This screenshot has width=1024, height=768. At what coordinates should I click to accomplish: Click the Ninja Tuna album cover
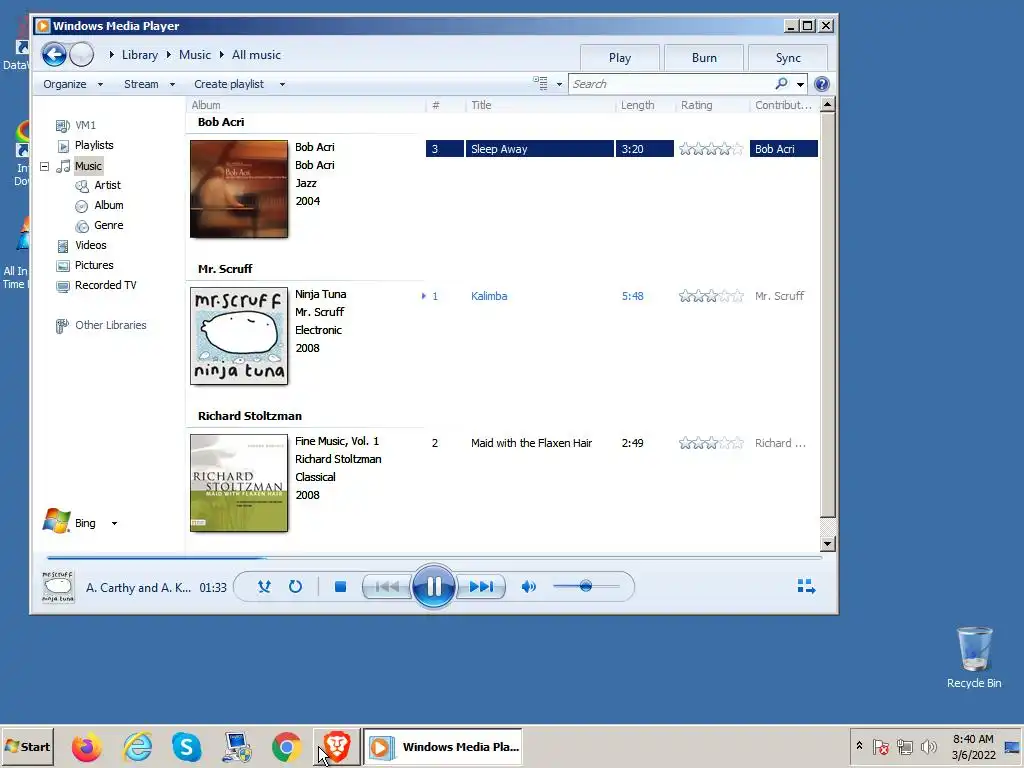[239, 336]
